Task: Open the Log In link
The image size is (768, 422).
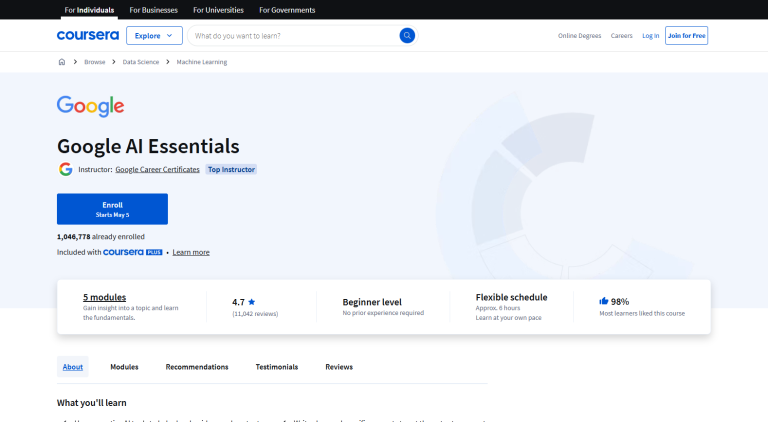Action: click(650, 36)
